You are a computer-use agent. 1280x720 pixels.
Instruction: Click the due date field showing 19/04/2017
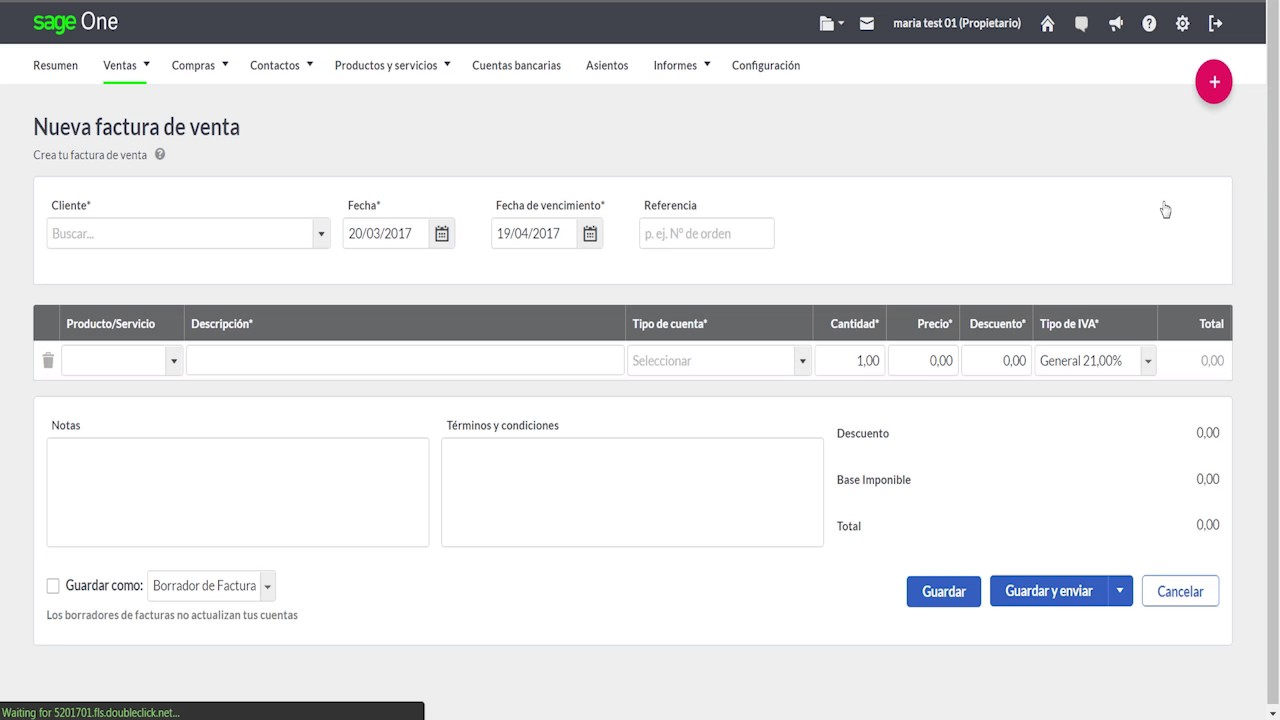pos(534,234)
